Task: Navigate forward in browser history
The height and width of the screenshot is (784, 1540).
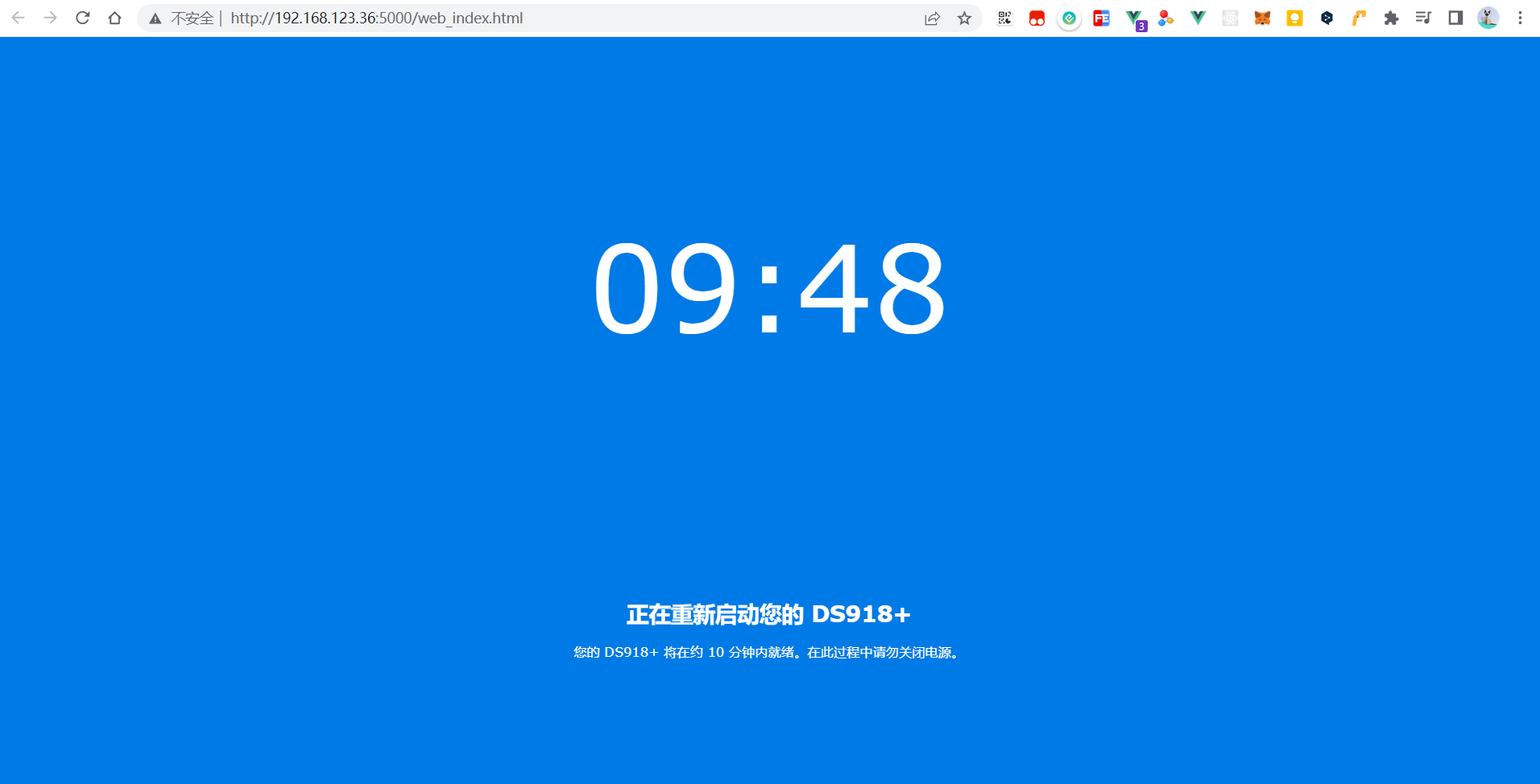Action: pyautogui.click(x=51, y=18)
